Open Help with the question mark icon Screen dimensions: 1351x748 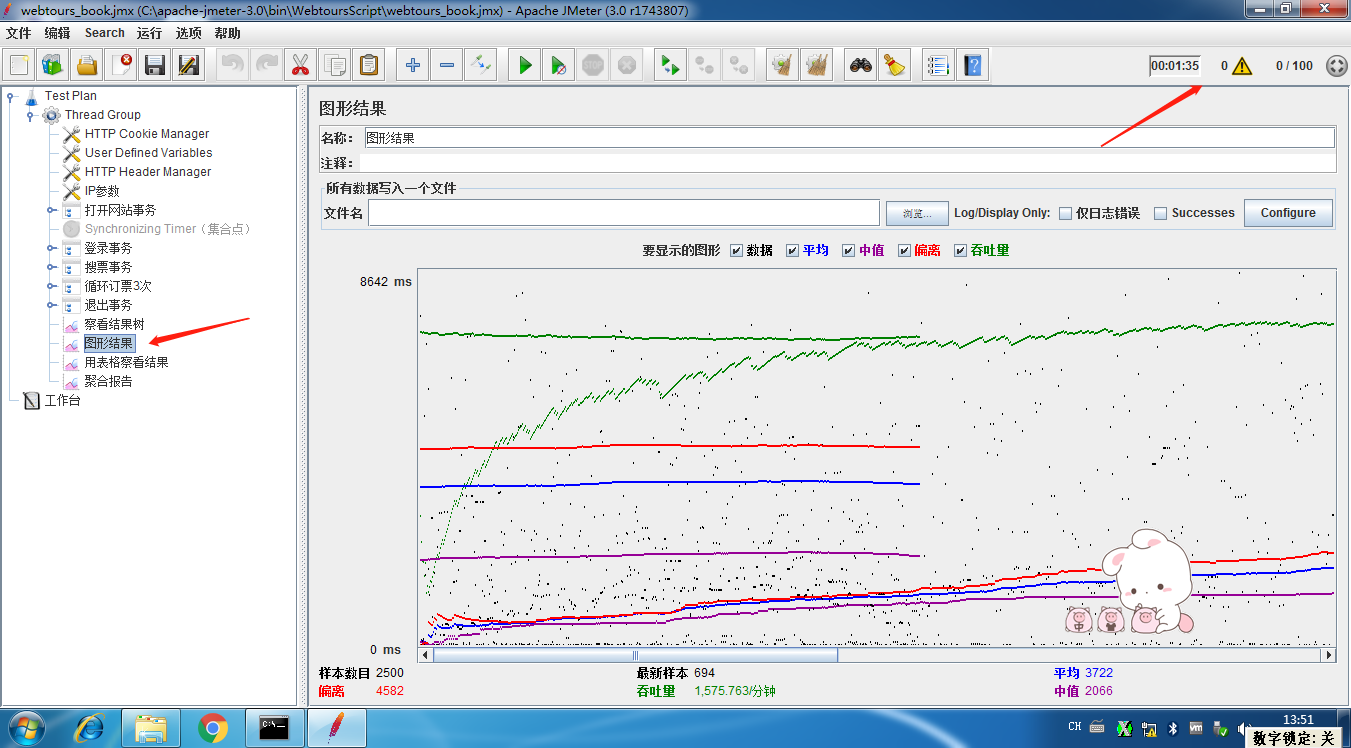click(972, 66)
